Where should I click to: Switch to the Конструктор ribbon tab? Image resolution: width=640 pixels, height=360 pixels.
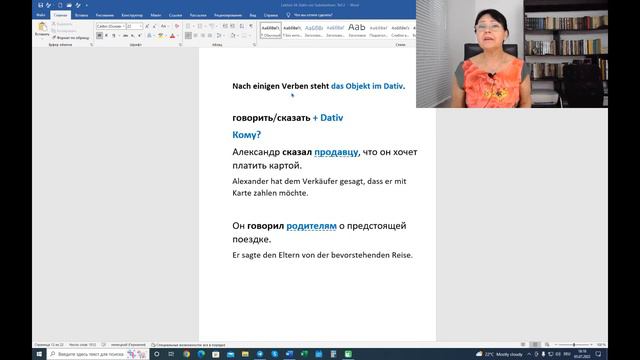coord(132,15)
